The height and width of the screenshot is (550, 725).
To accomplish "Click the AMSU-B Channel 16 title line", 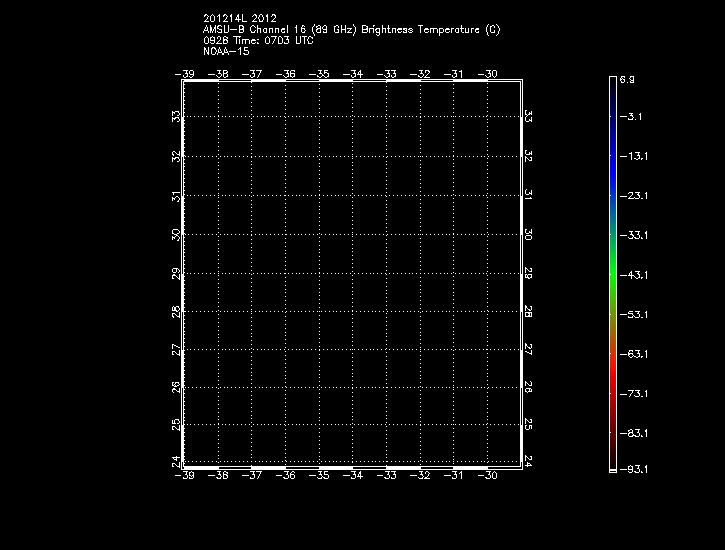I will tap(351, 29).
